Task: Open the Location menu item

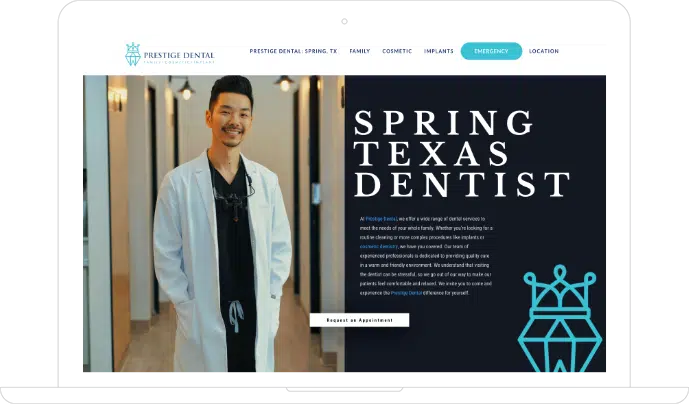Action: [x=544, y=51]
